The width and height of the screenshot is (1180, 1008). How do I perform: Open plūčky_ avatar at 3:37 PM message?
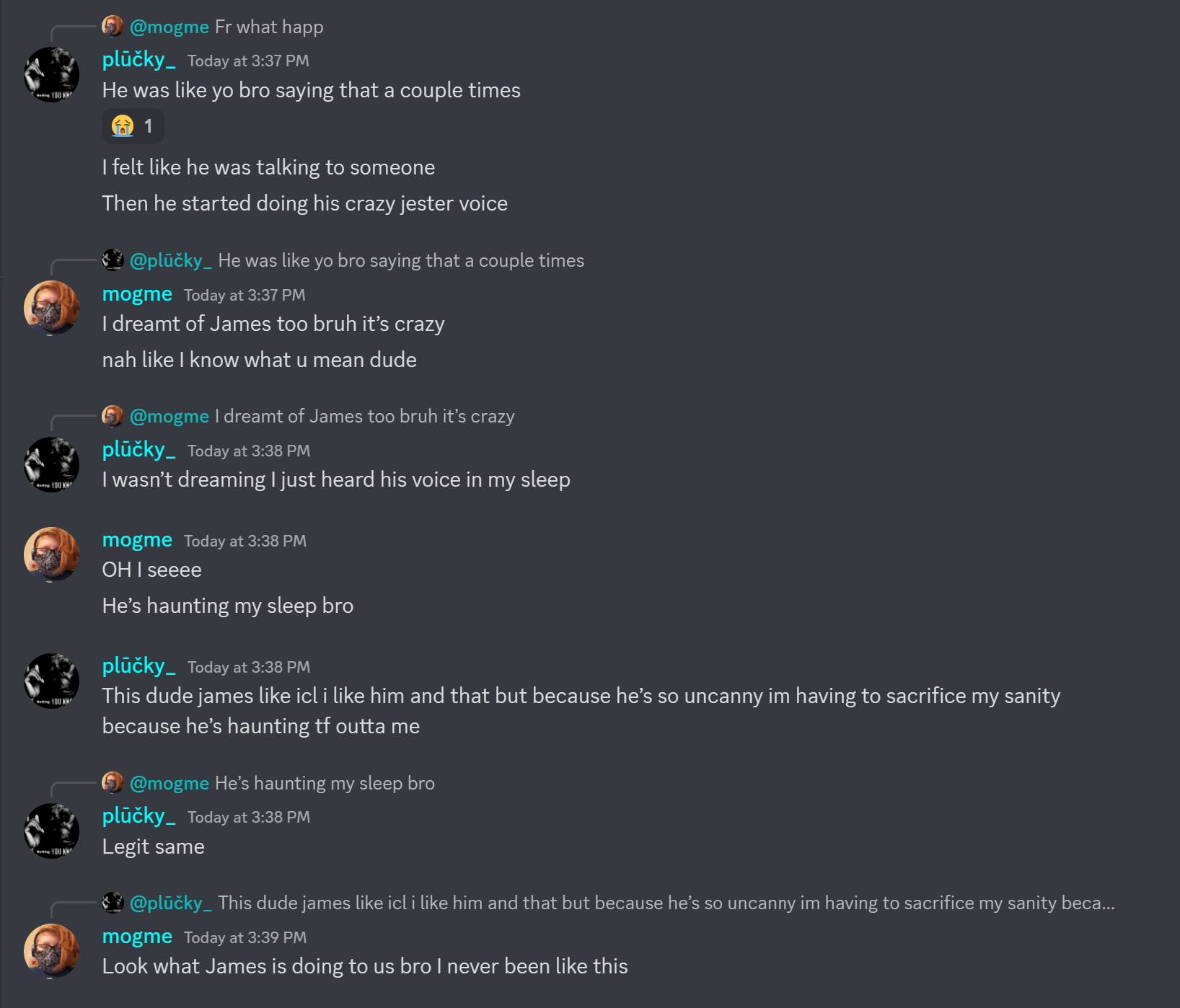tap(51, 74)
